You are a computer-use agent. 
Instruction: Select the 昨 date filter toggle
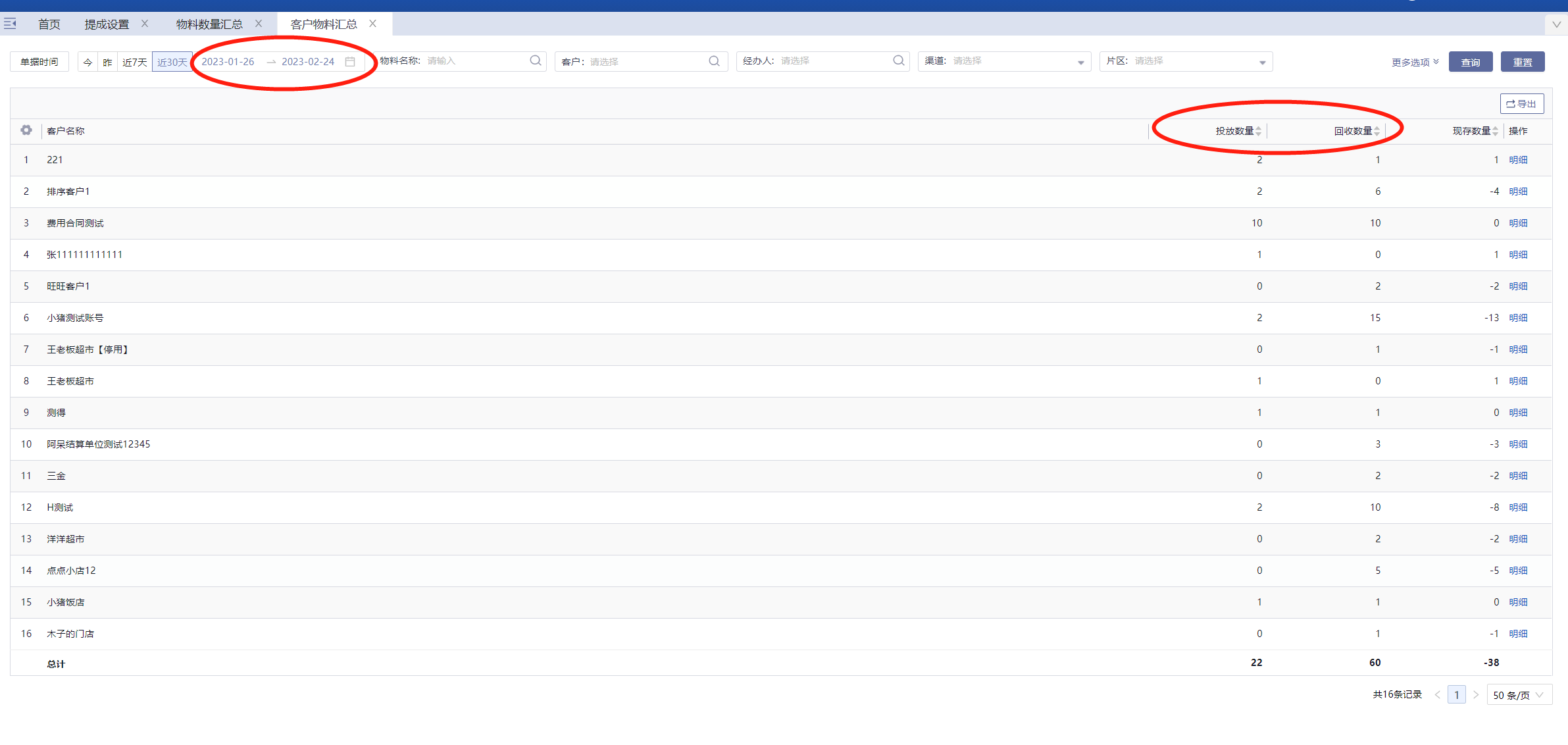tap(107, 62)
